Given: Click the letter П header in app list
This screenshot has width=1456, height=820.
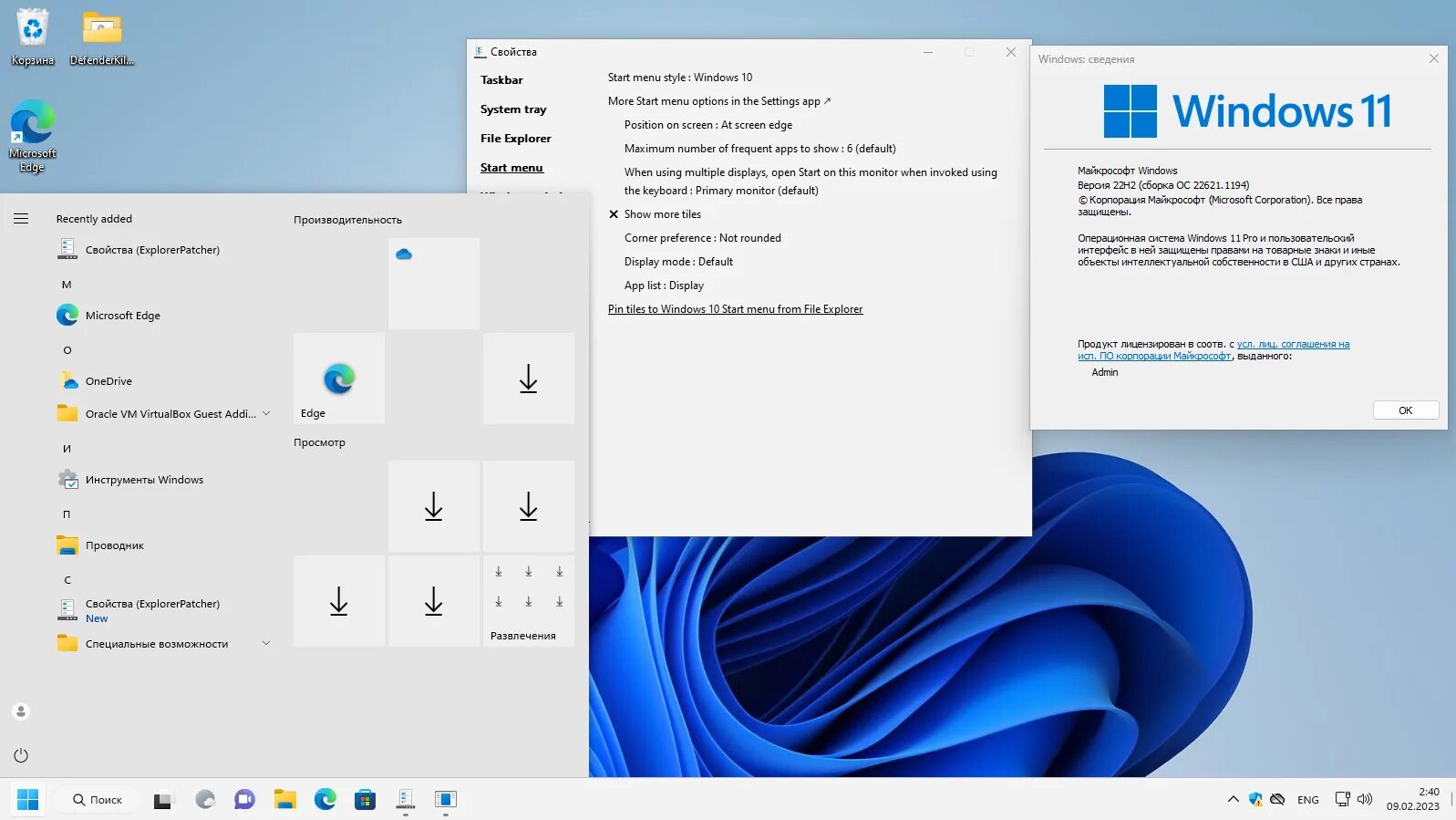Looking at the screenshot, I should click(x=67, y=514).
